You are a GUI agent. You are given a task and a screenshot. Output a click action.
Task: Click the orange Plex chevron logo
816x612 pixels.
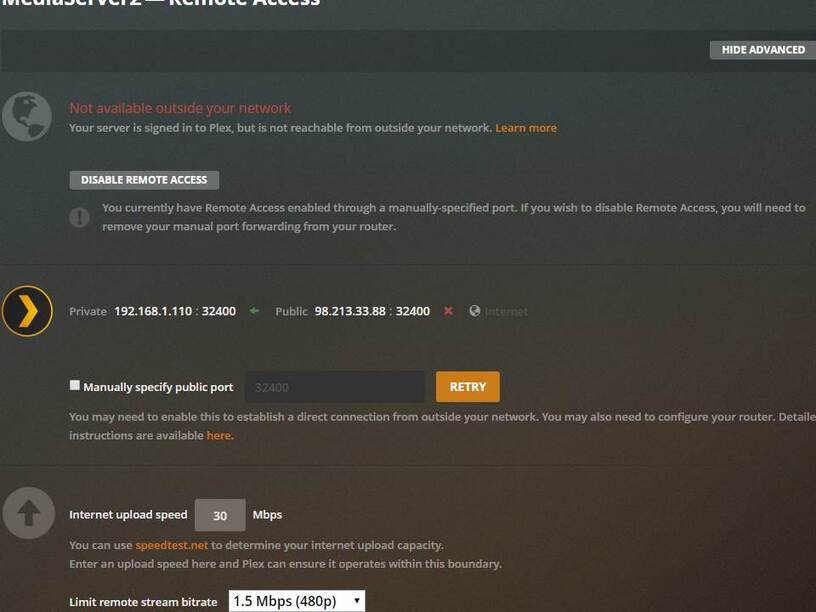coord(27,311)
